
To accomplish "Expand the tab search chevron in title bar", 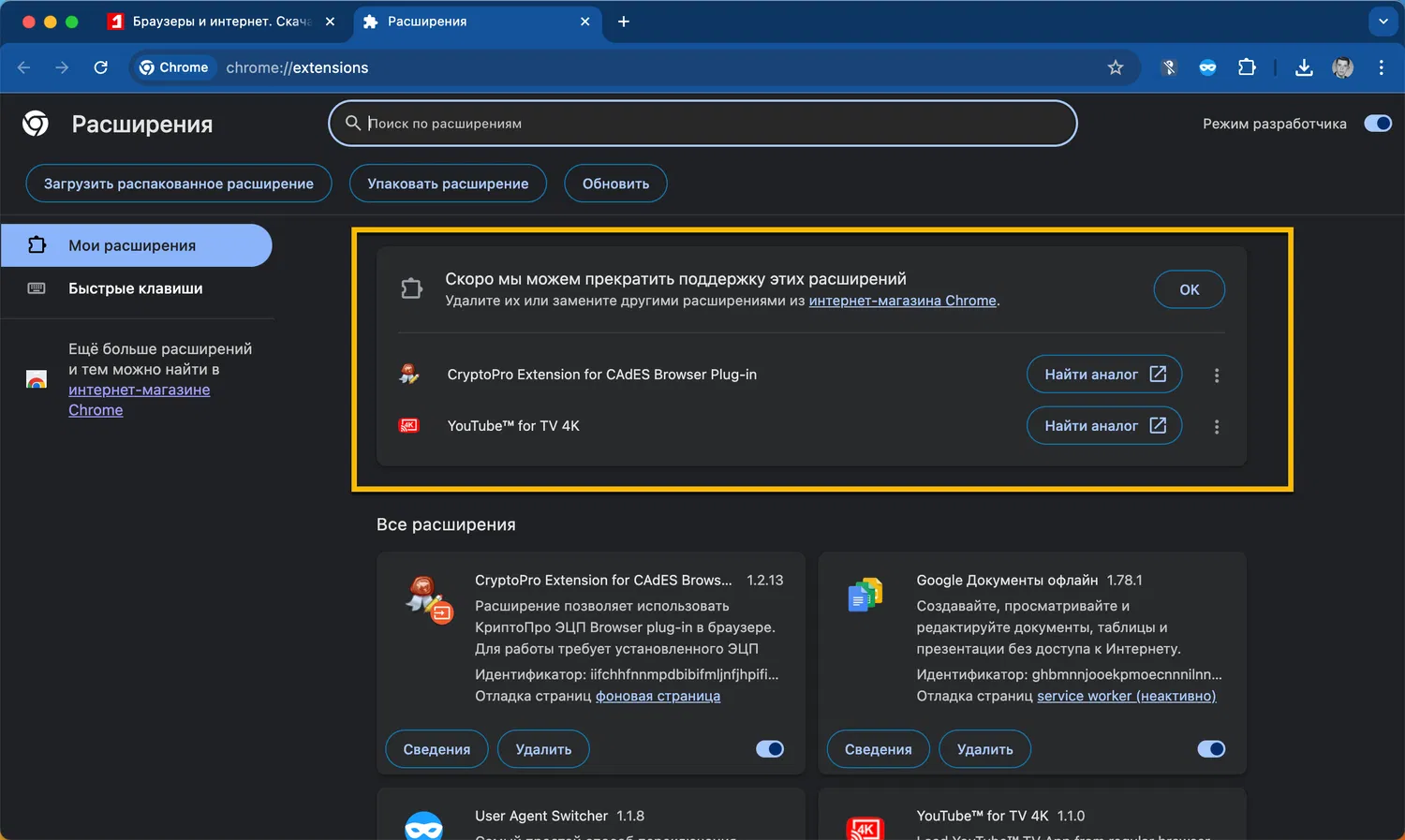I will click(x=1383, y=22).
